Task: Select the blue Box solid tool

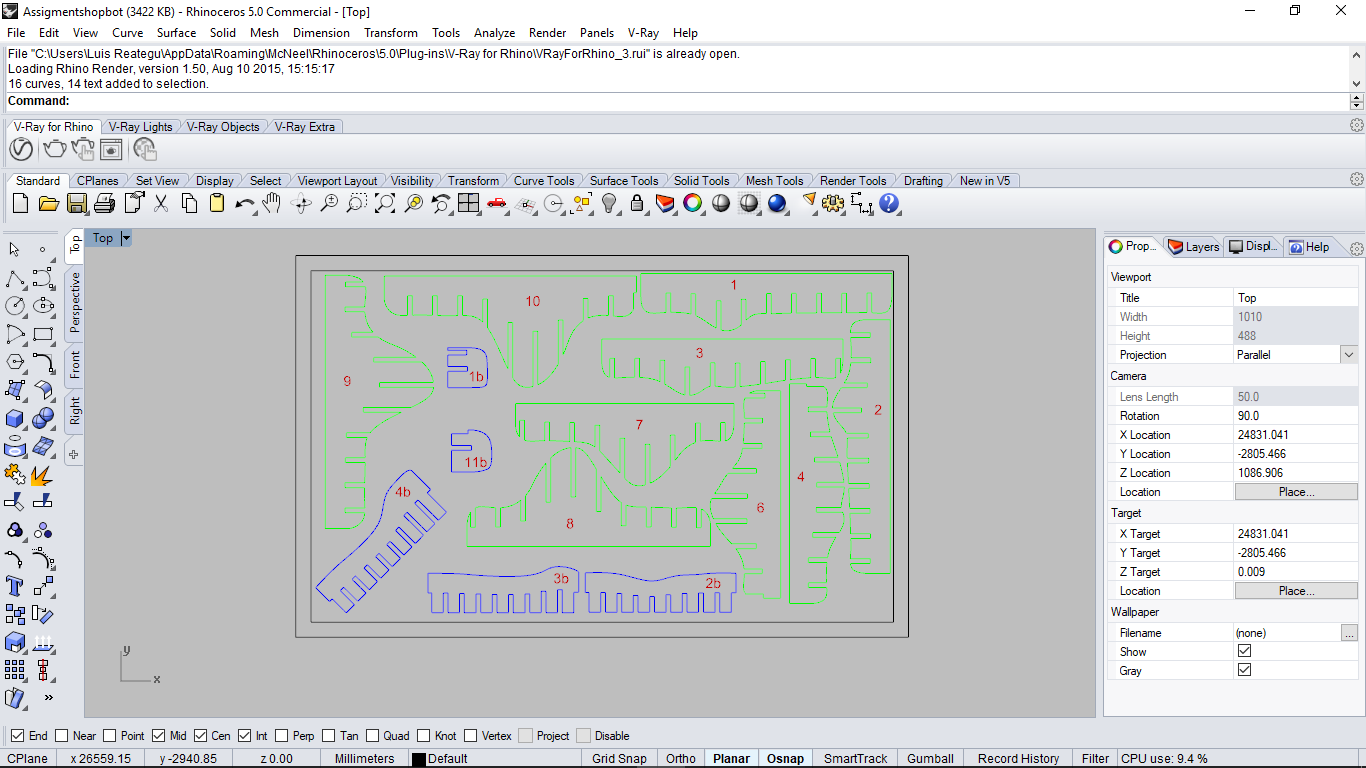Action: click(15, 418)
